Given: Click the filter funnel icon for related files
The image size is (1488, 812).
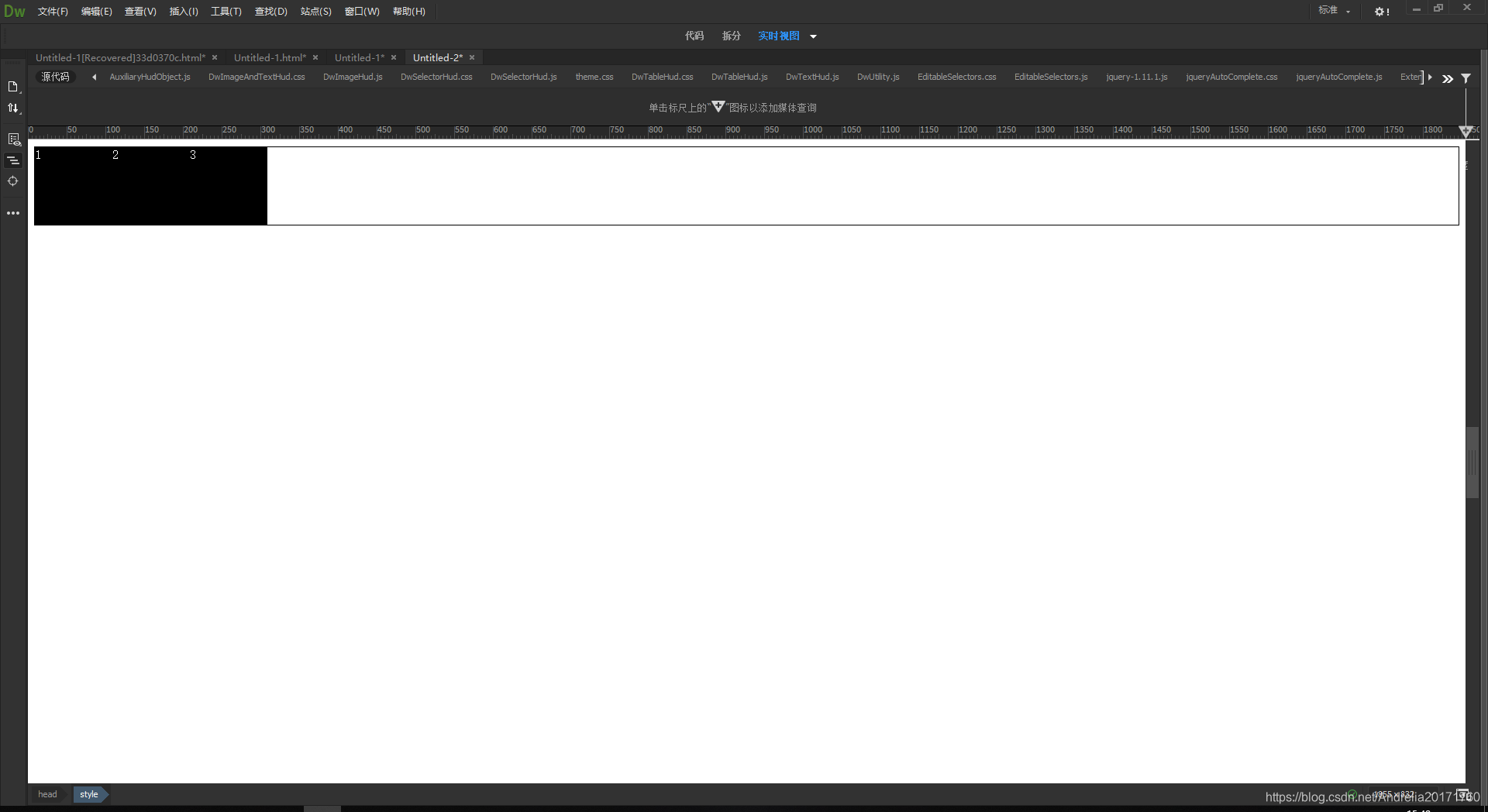Looking at the screenshot, I should pyautogui.click(x=1466, y=78).
